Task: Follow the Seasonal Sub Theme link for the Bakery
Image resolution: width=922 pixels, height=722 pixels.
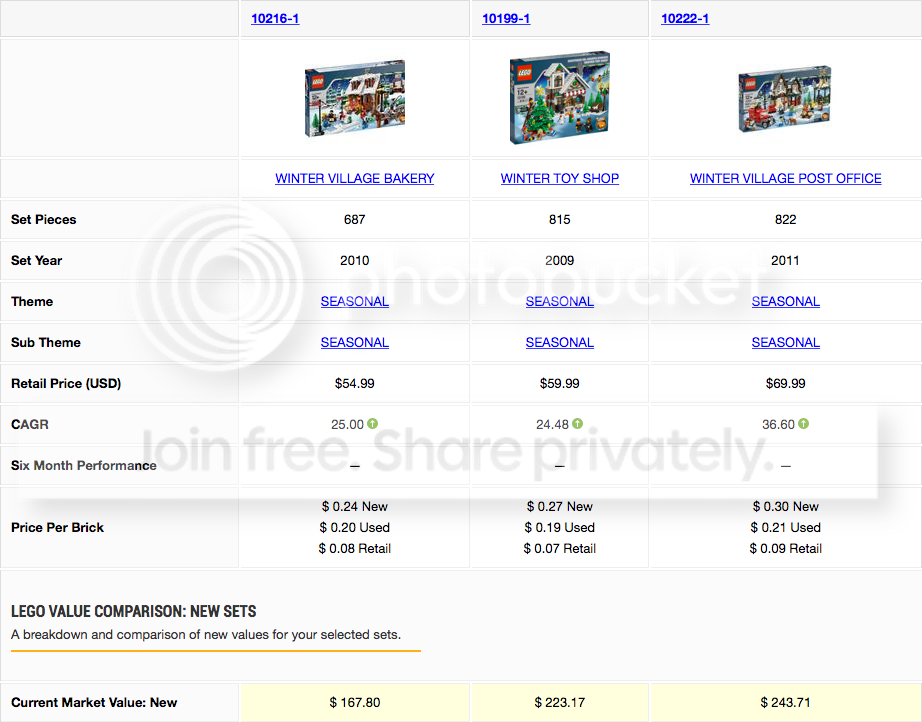Action: tap(355, 342)
